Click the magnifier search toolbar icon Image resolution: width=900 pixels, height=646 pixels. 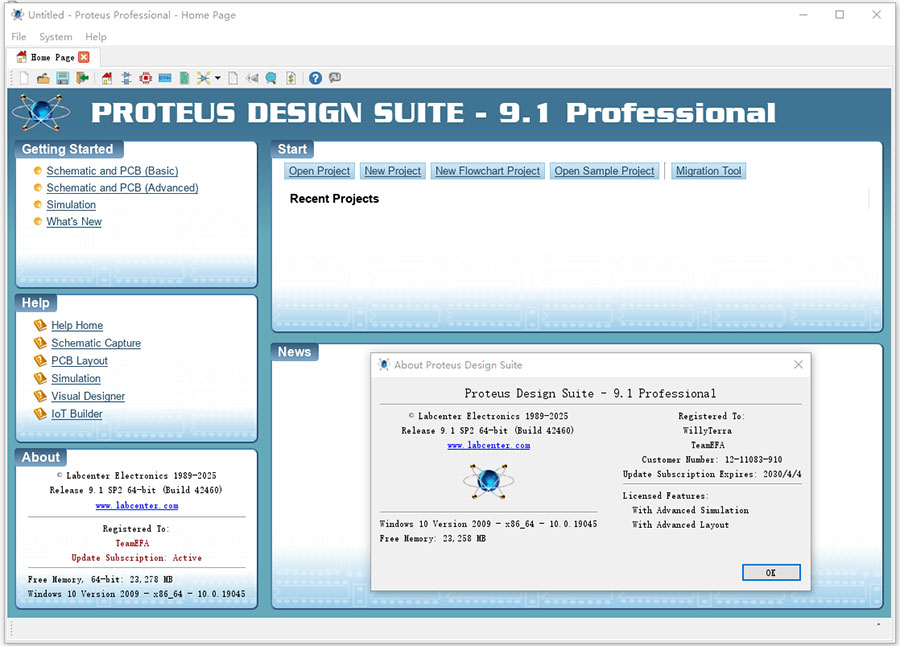pos(271,78)
